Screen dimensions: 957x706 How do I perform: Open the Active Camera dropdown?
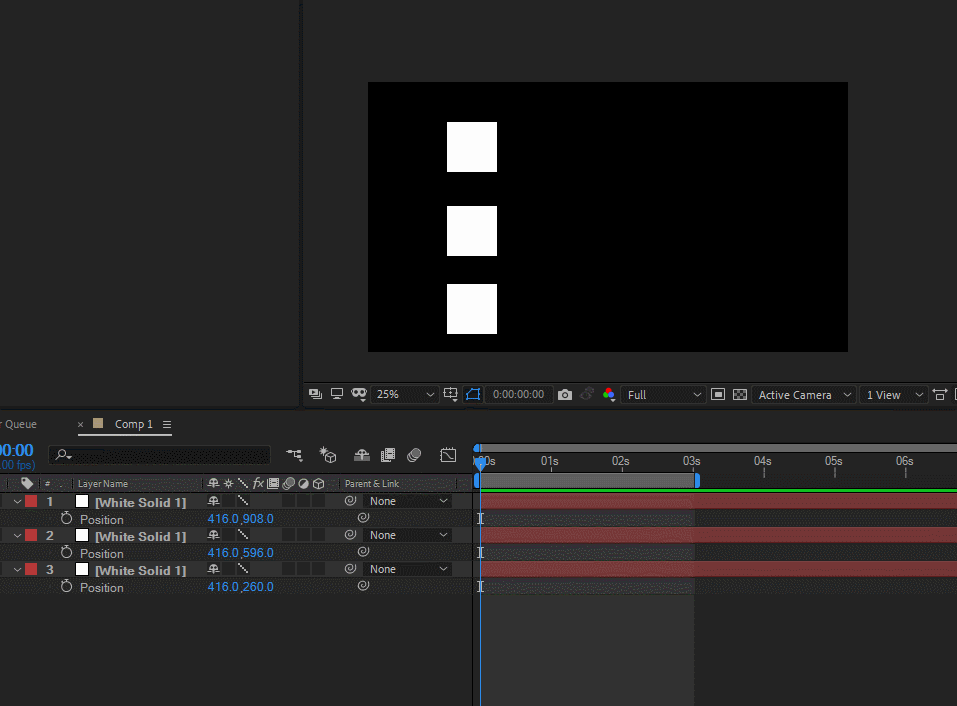tap(804, 395)
